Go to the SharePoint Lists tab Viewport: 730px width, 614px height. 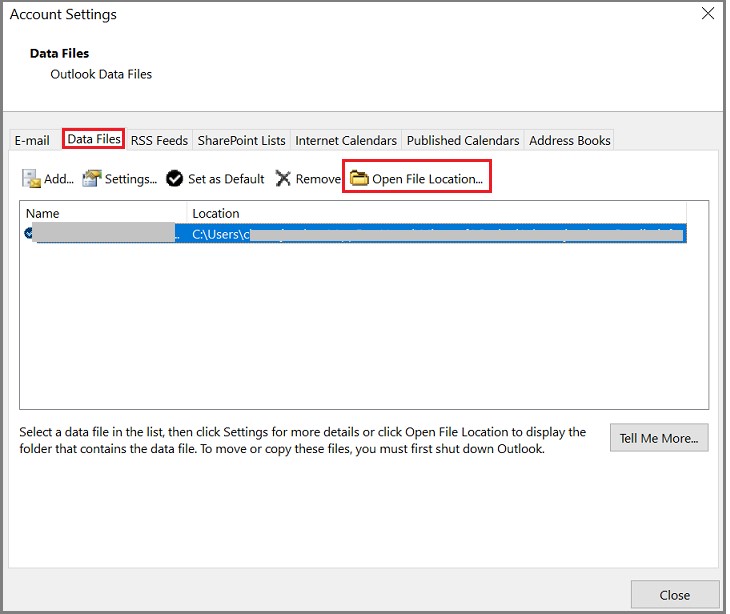click(x=241, y=140)
